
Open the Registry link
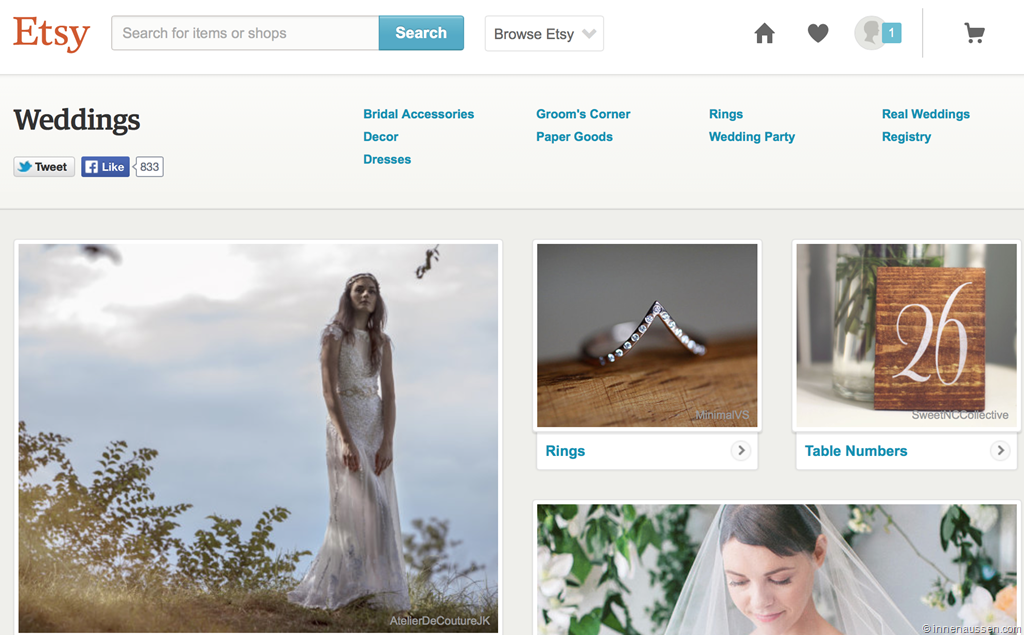click(x=906, y=137)
